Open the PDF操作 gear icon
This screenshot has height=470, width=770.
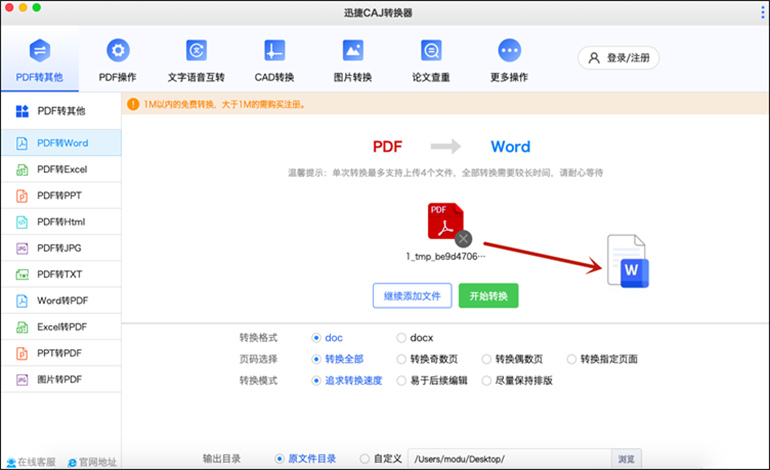[x=118, y=50]
